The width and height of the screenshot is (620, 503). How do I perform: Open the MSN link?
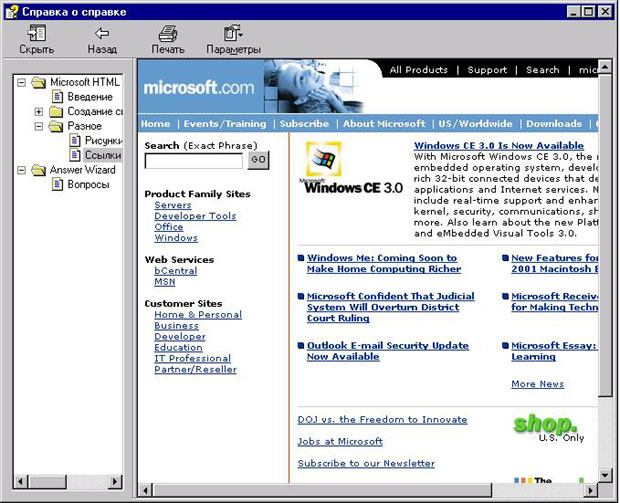tap(165, 282)
